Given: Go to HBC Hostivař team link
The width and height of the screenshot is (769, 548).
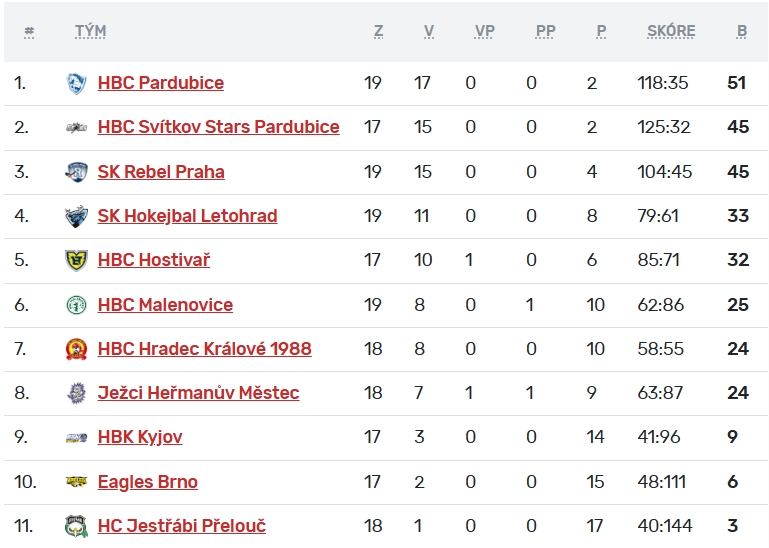Looking at the screenshot, I should click(154, 260).
